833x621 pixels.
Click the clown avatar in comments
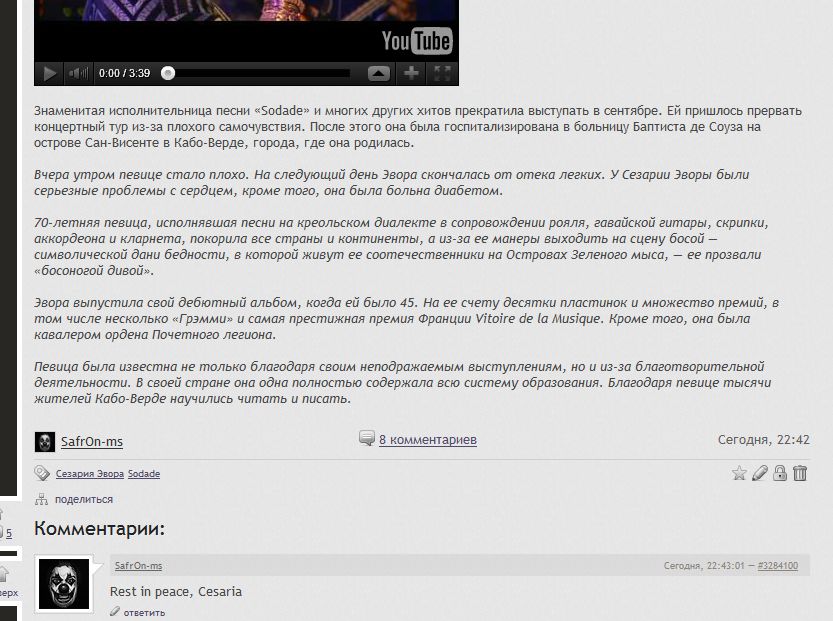[x=64, y=584]
